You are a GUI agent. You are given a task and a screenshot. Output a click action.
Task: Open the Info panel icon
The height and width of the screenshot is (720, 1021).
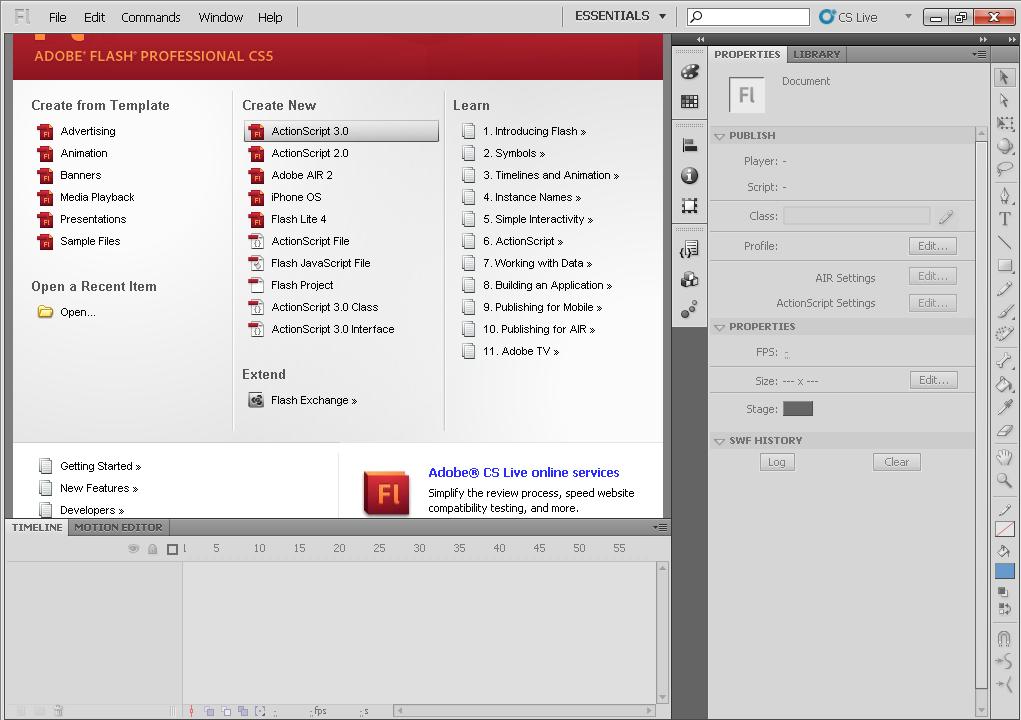coord(690,176)
